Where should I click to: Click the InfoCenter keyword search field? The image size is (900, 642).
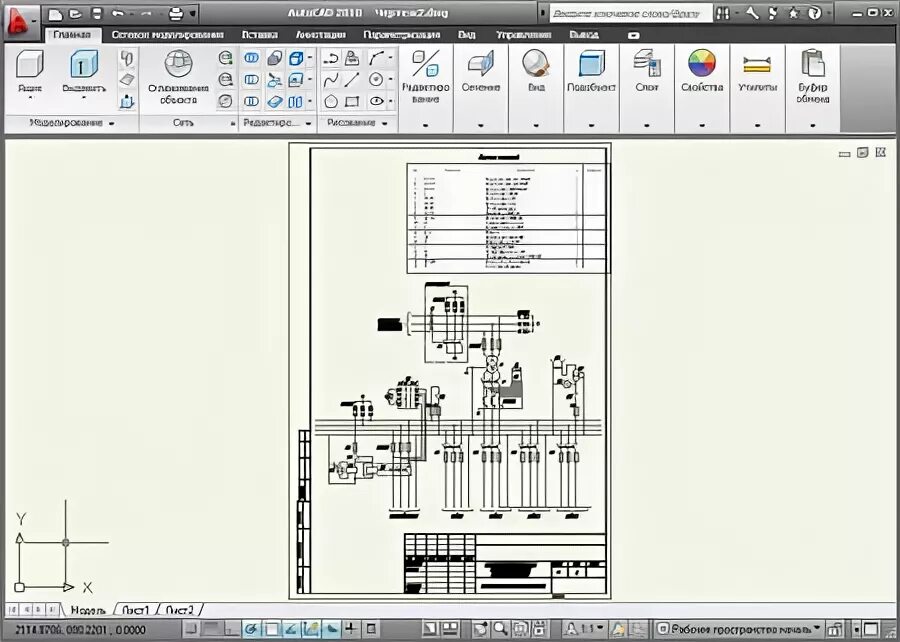coord(631,13)
